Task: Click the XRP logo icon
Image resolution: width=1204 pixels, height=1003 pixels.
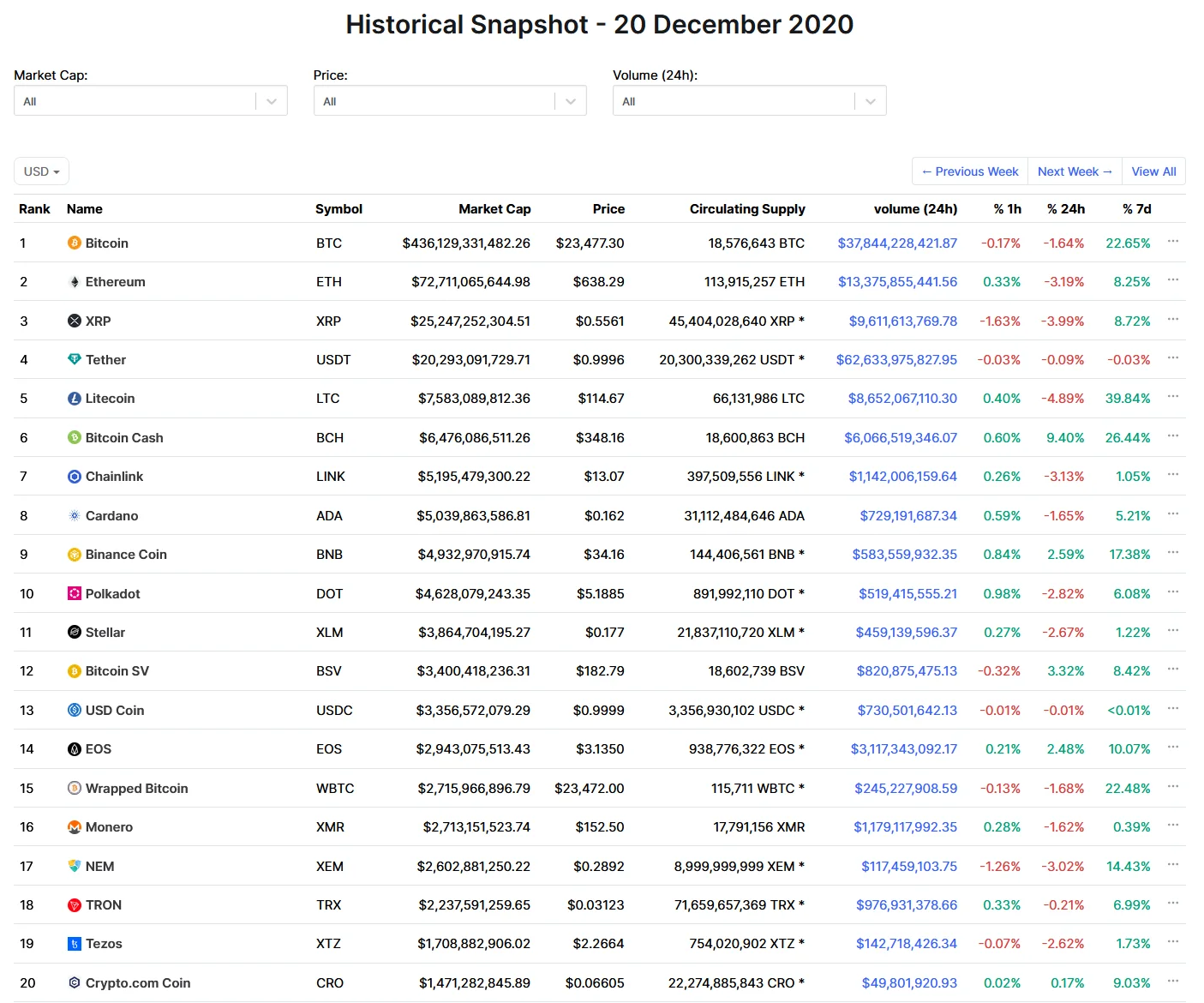Action: point(75,321)
